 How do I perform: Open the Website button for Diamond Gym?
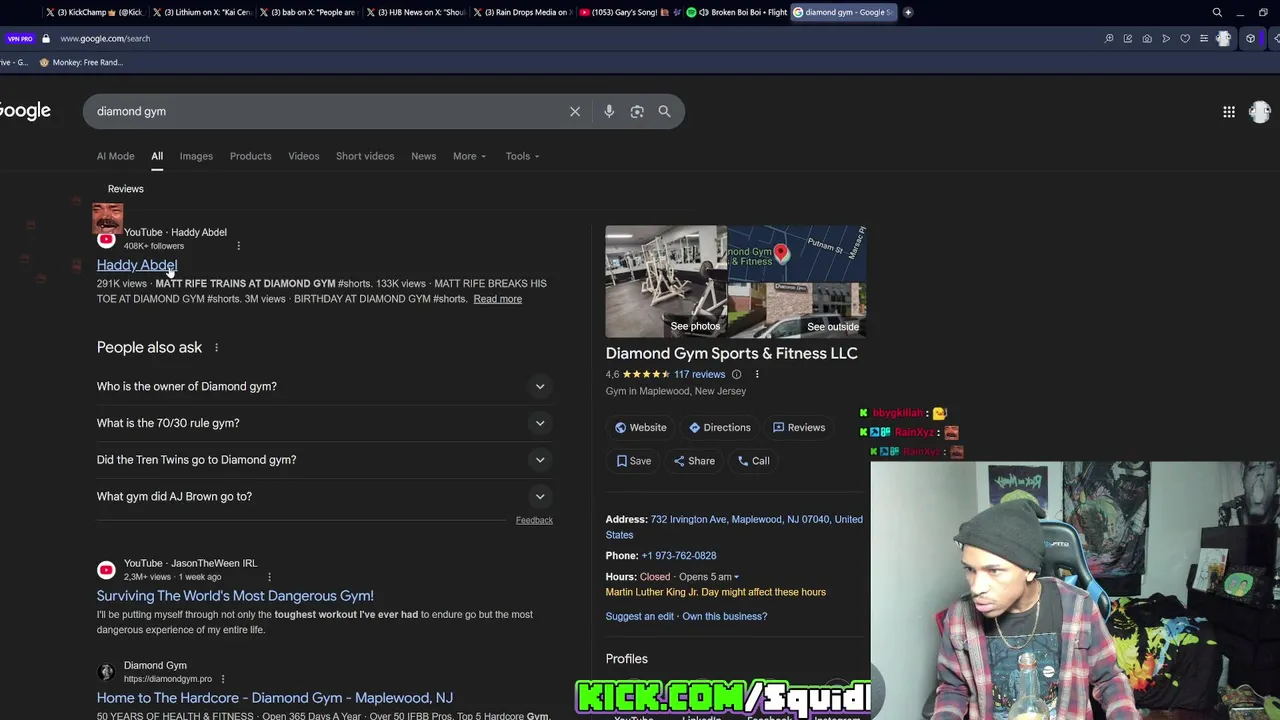[x=641, y=428]
